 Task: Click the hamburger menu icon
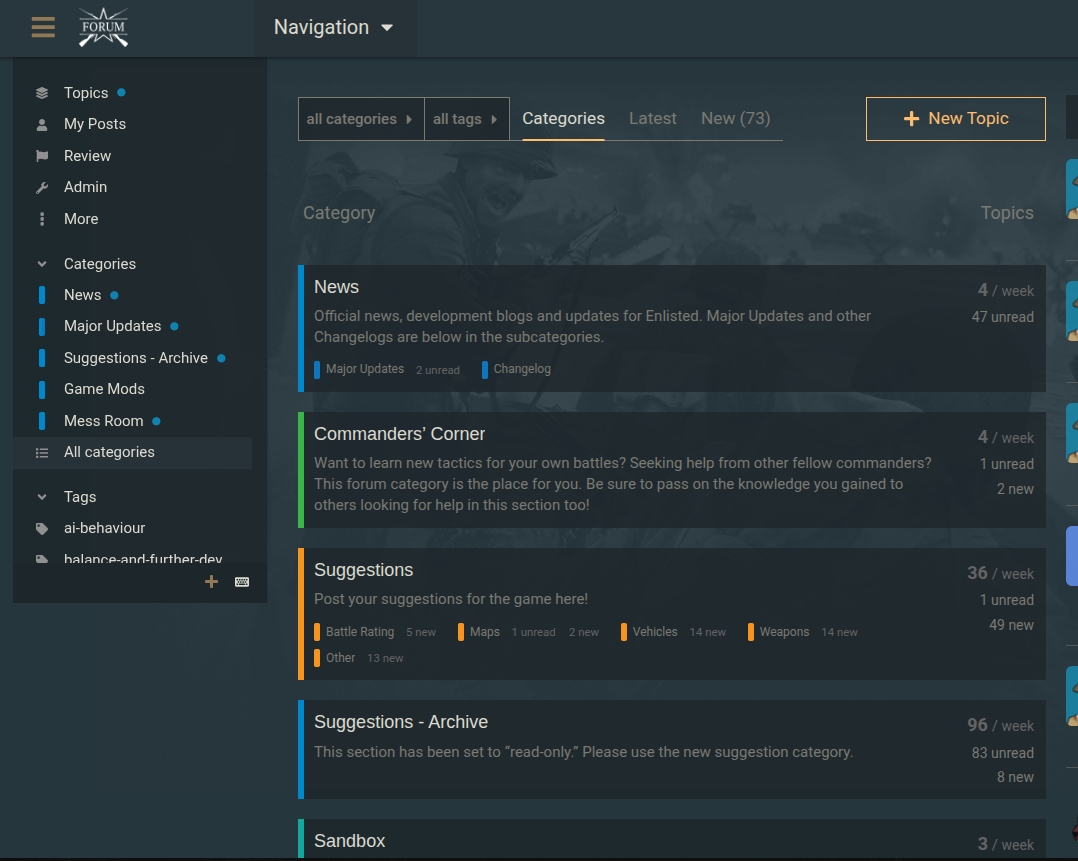[x=43, y=27]
